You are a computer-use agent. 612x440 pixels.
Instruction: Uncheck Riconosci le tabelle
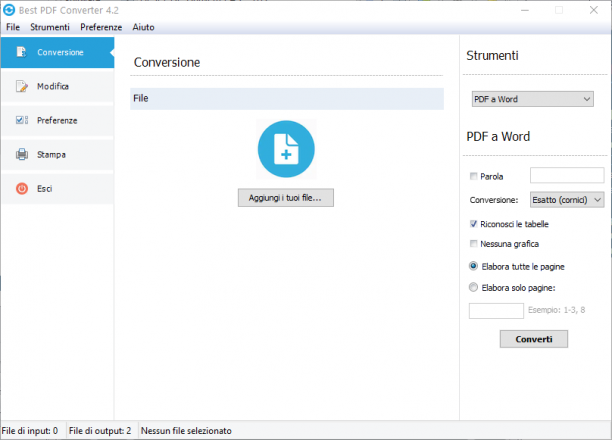(x=473, y=224)
